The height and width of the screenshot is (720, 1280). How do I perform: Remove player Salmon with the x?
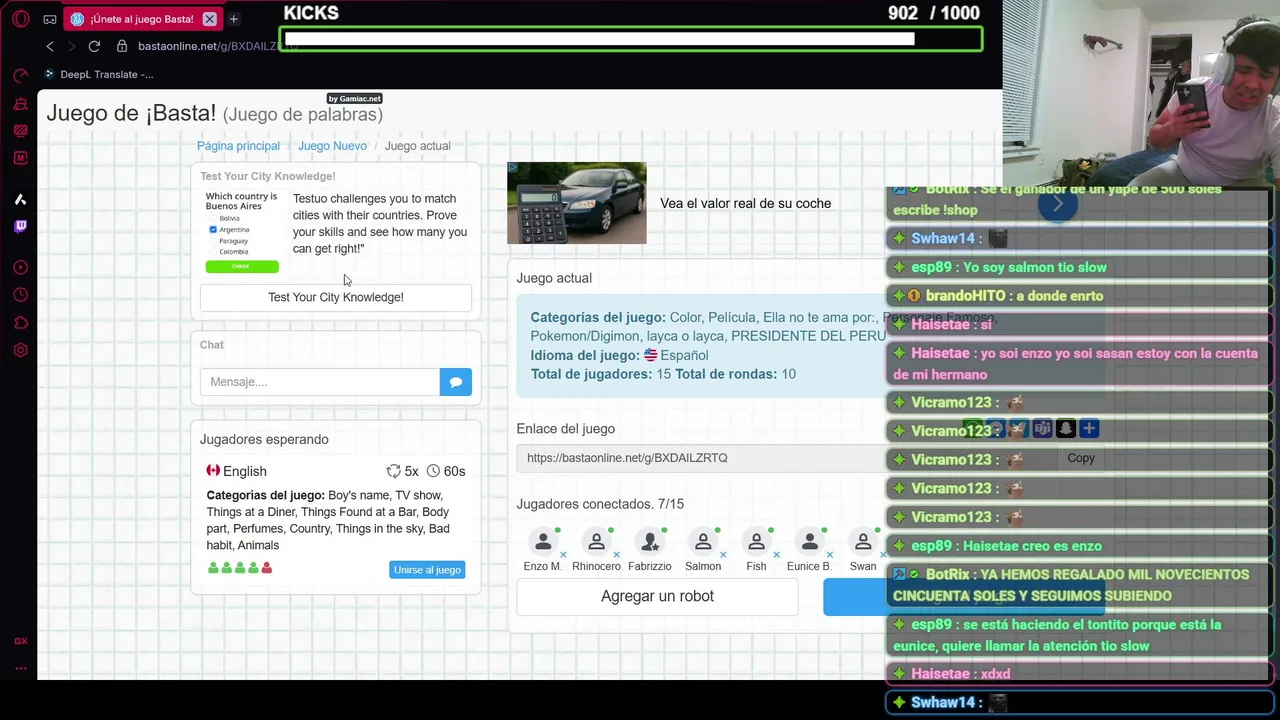tap(723, 554)
